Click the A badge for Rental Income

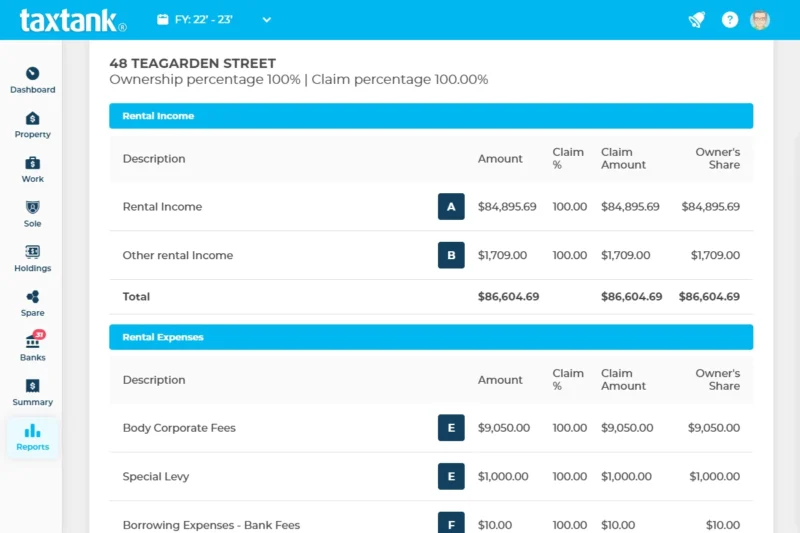[451, 207]
